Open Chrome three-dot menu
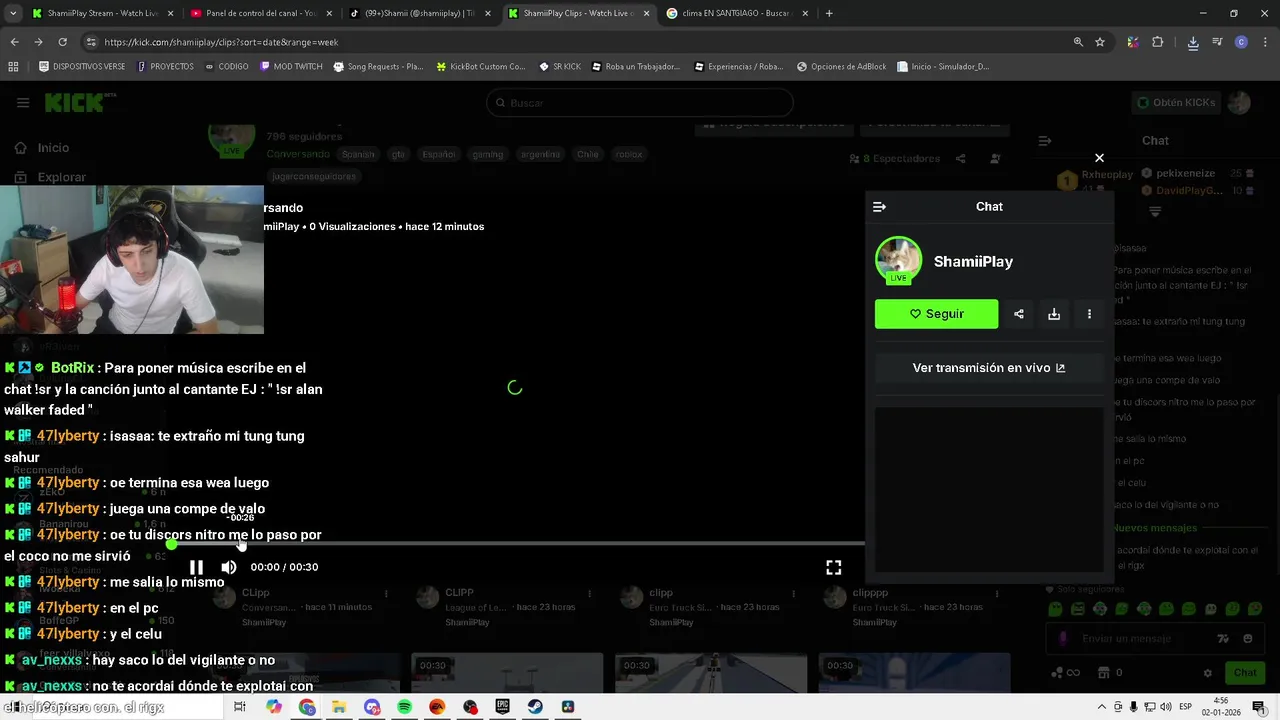Image resolution: width=1280 pixels, height=720 pixels. coord(1265,42)
